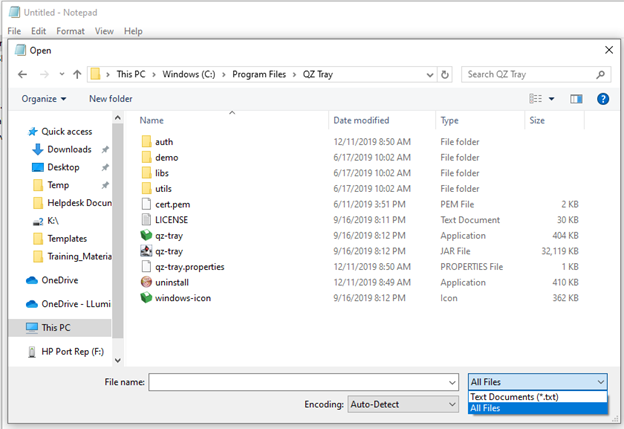This screenshot has height=429, width=624.
Task: Open the Format menu in Notepad
Action: click(x=70, y=31)
